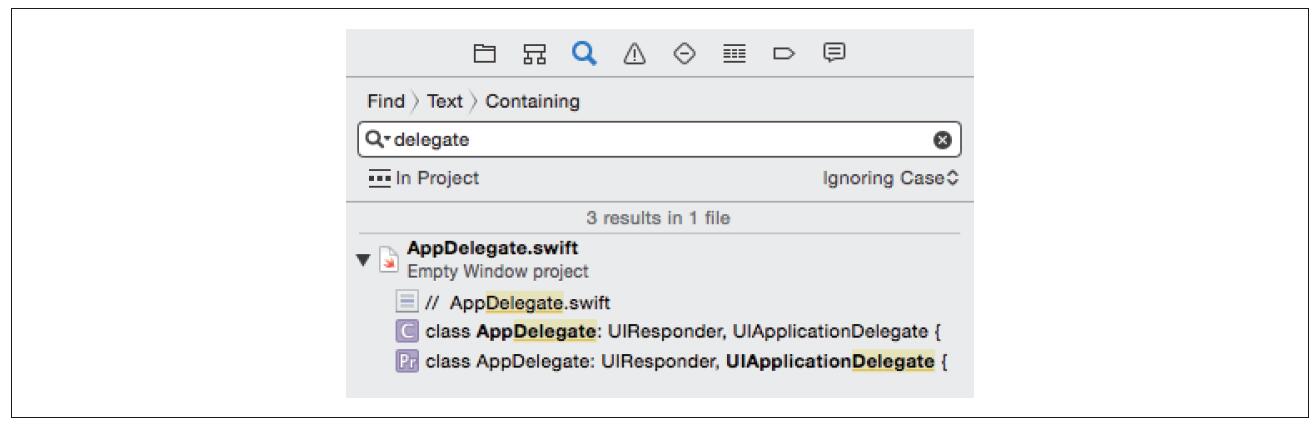1315x424 pixels.
Task: Open the Debug navigator lines icon
Action: 732,51
